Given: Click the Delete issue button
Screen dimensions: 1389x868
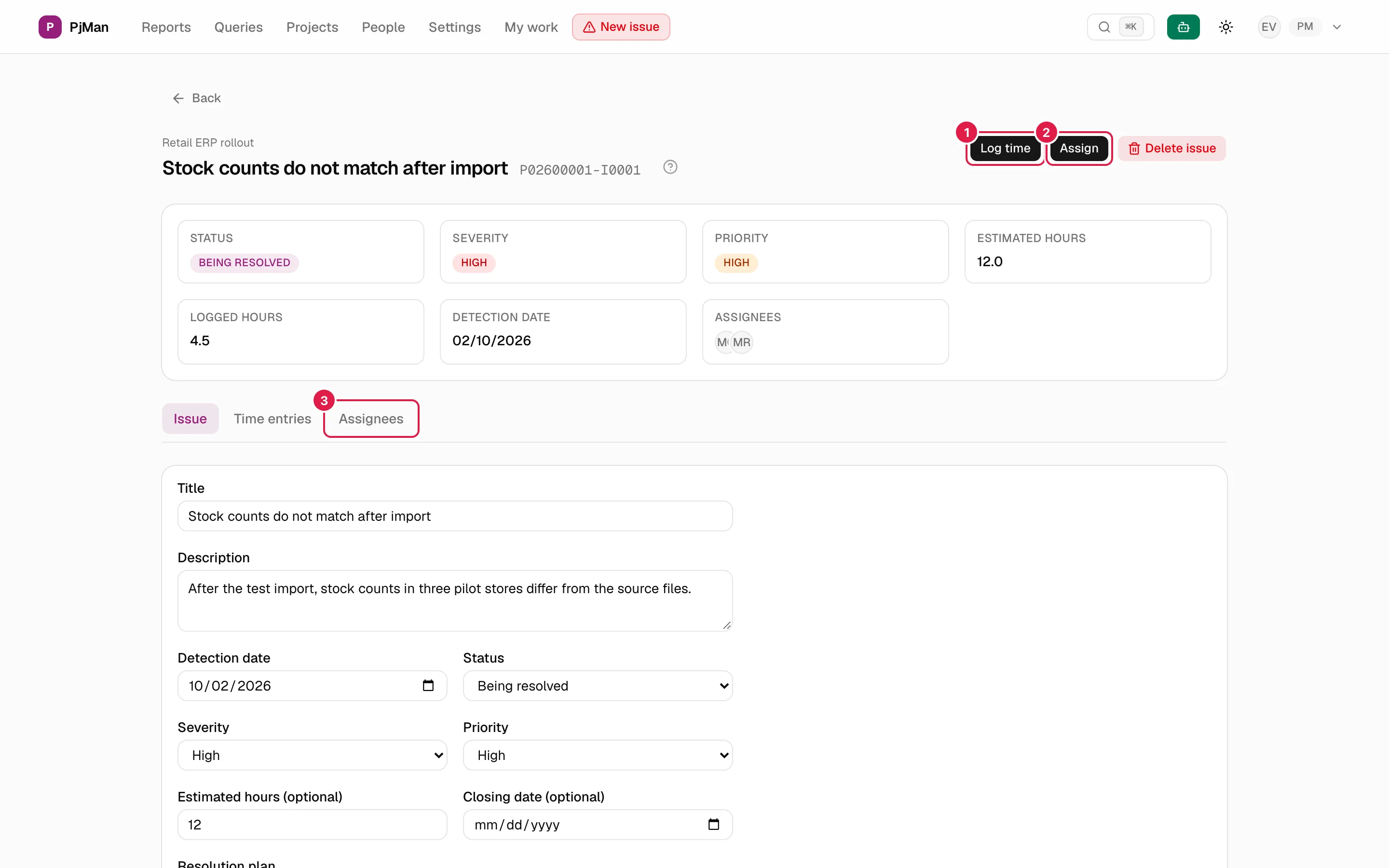Looking at the screenshot, I should (1171, 148).
